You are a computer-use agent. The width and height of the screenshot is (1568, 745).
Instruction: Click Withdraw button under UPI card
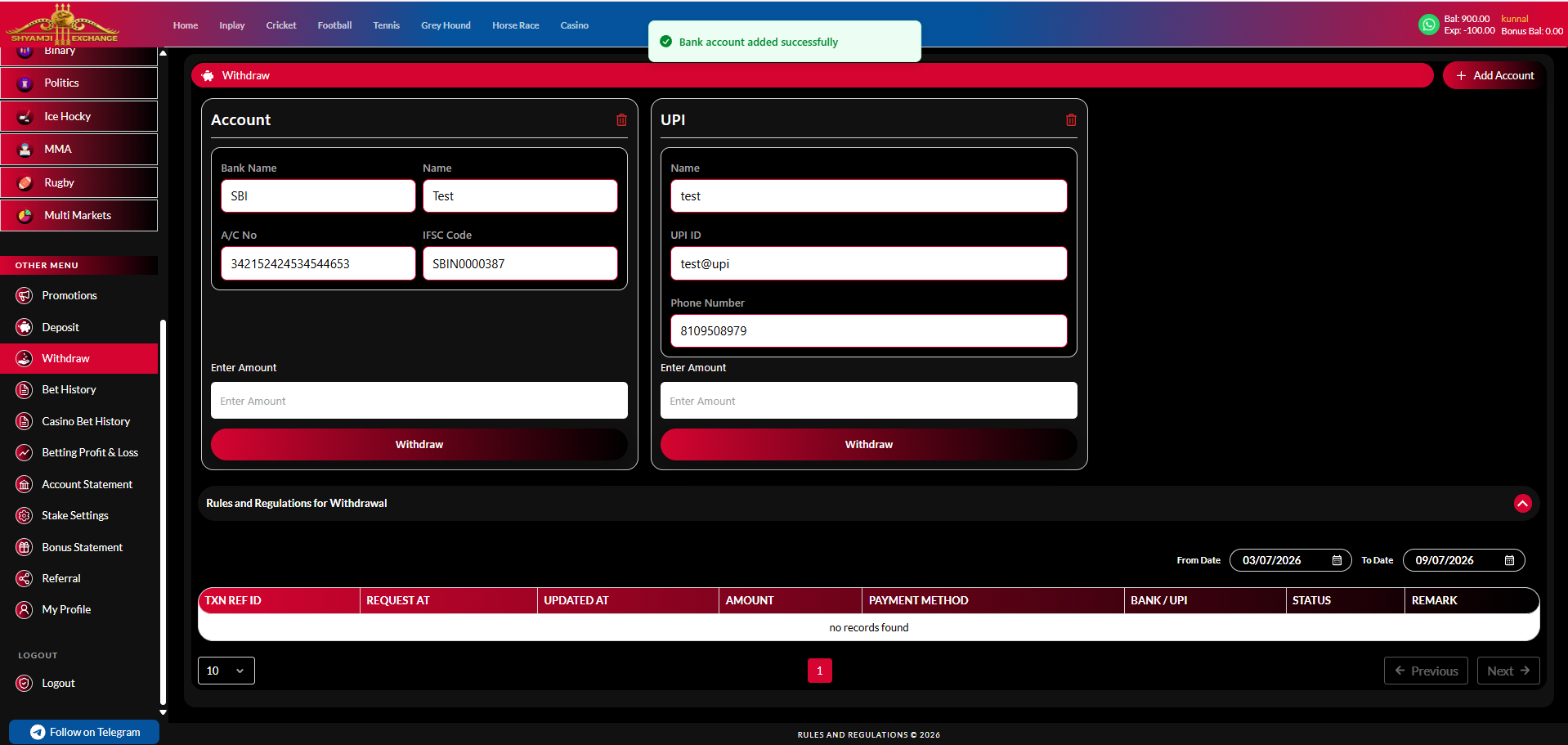869,445
